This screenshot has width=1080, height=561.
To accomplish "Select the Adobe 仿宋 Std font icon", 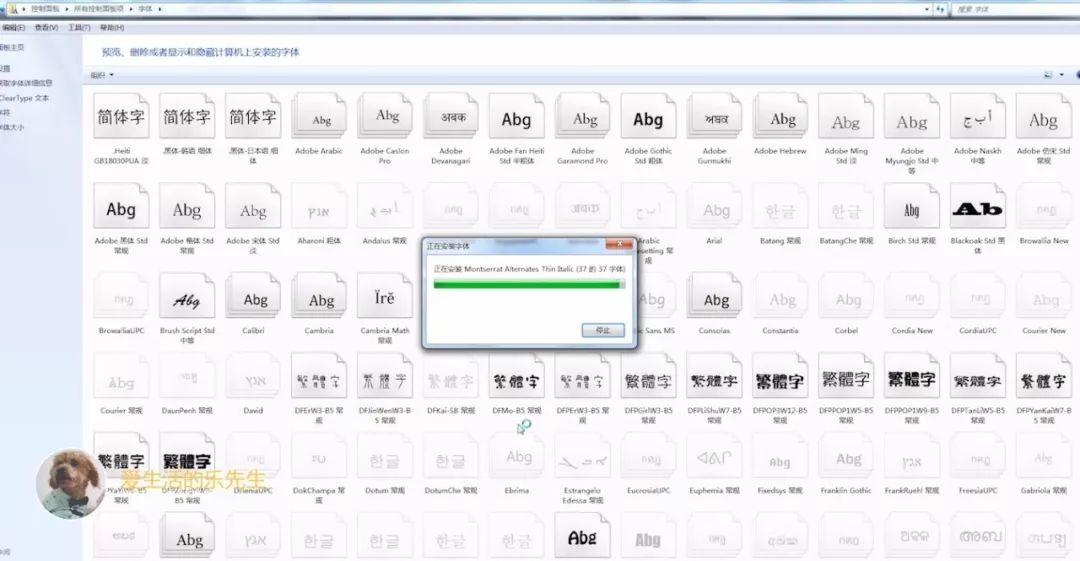I will click(1043, 118).
